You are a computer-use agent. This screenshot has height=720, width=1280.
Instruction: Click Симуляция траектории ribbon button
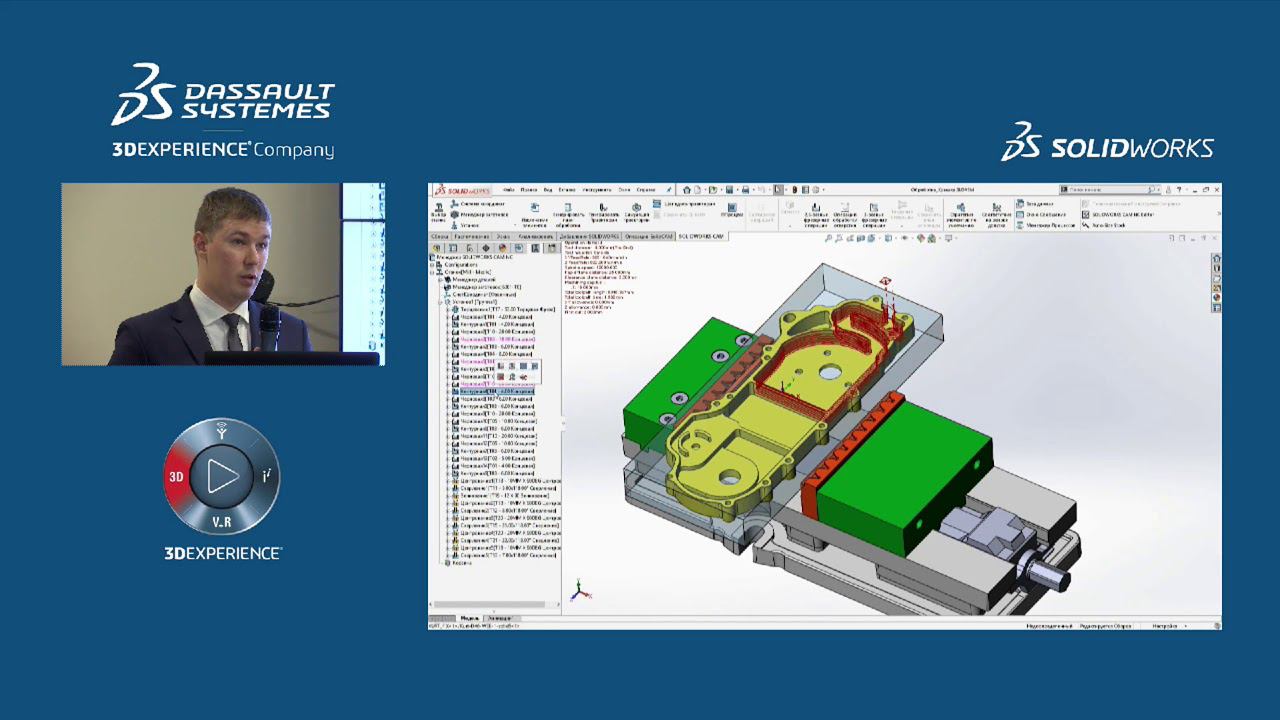tap(637, 213)
